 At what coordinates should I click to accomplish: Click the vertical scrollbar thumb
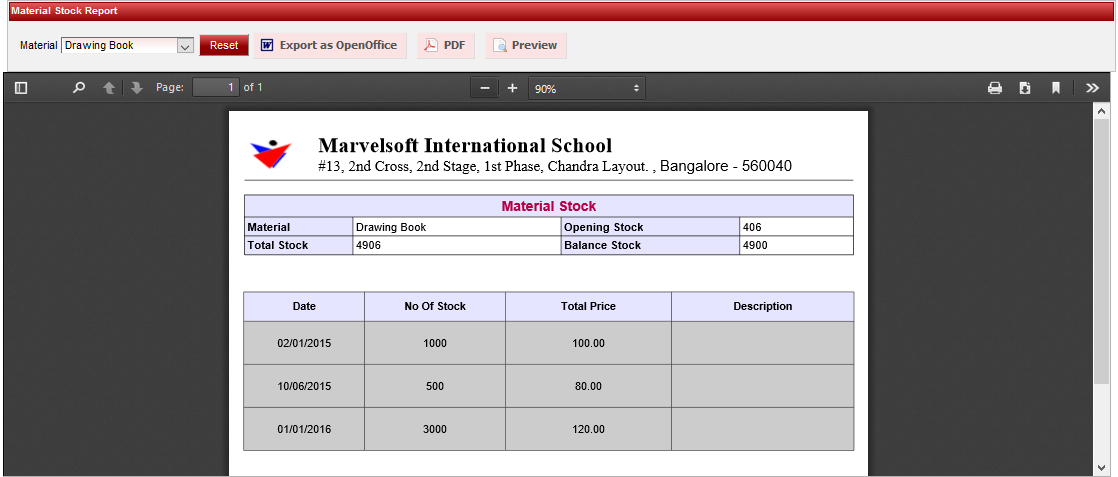1101,250
